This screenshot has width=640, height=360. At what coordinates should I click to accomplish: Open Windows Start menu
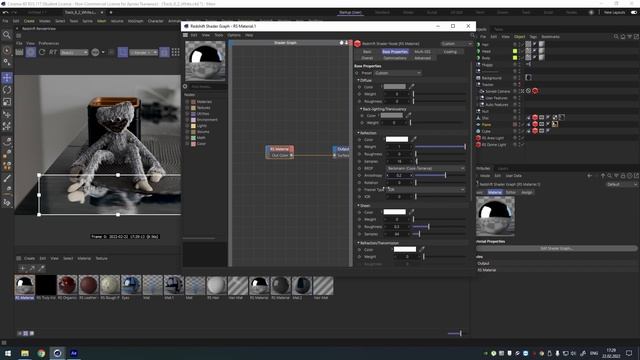8,353
